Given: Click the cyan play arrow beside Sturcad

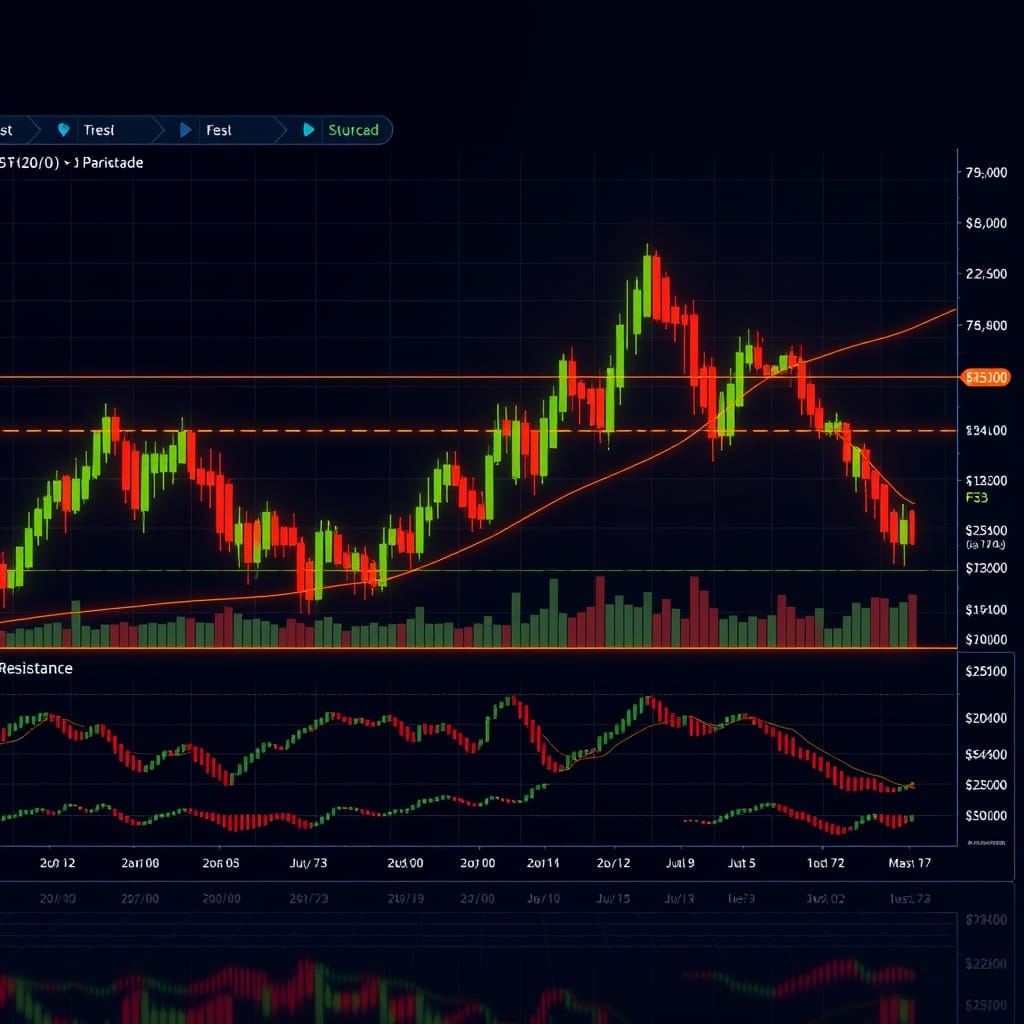Looking at the screenshot, I should pyautogui.click(x=309, y=130).
